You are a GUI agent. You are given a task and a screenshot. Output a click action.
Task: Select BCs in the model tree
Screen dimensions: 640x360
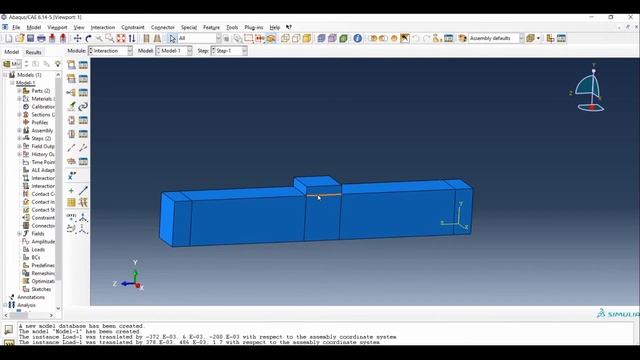click(x=36, y=258)
